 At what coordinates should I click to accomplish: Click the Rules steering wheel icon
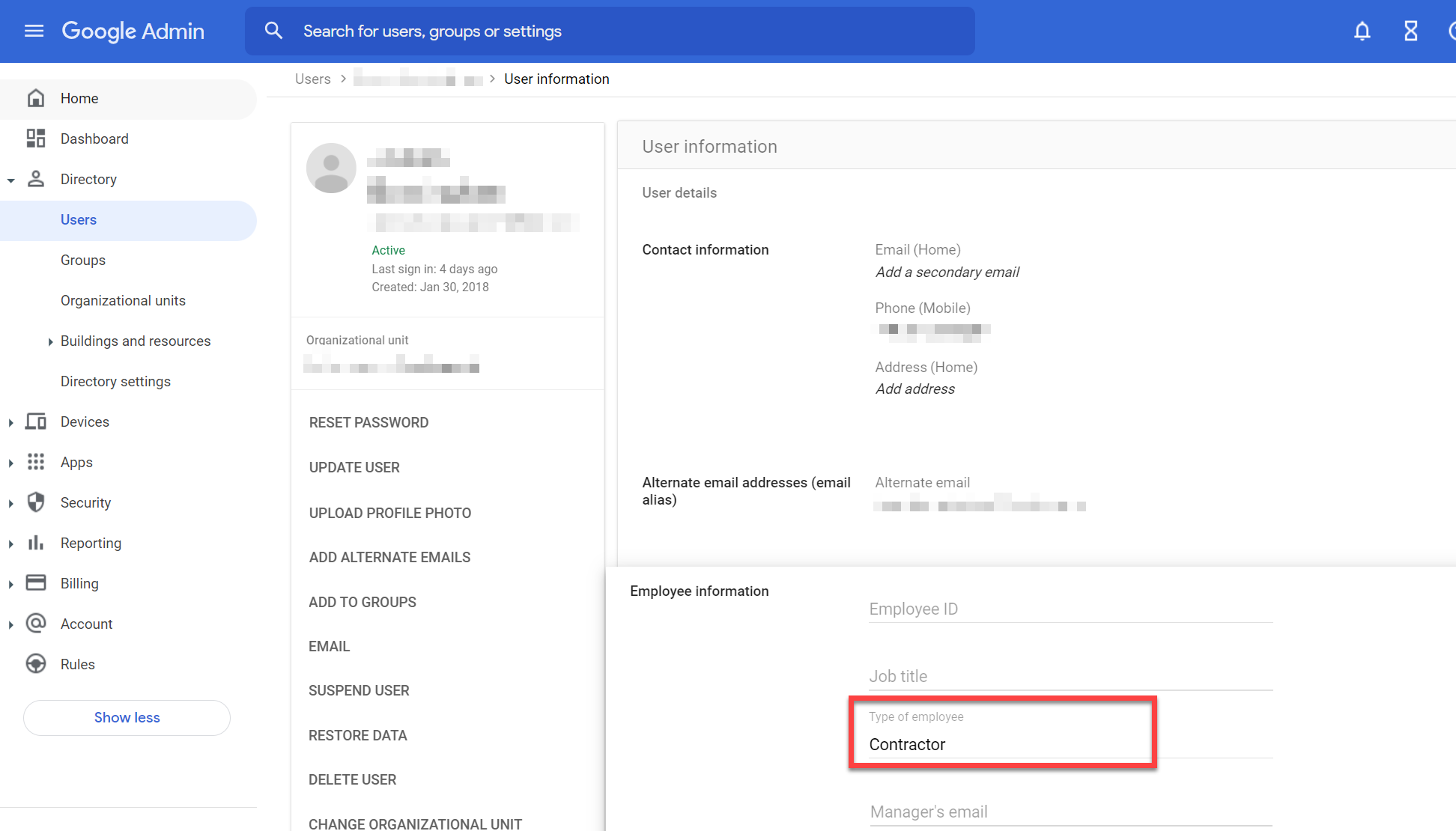point(36,664)
